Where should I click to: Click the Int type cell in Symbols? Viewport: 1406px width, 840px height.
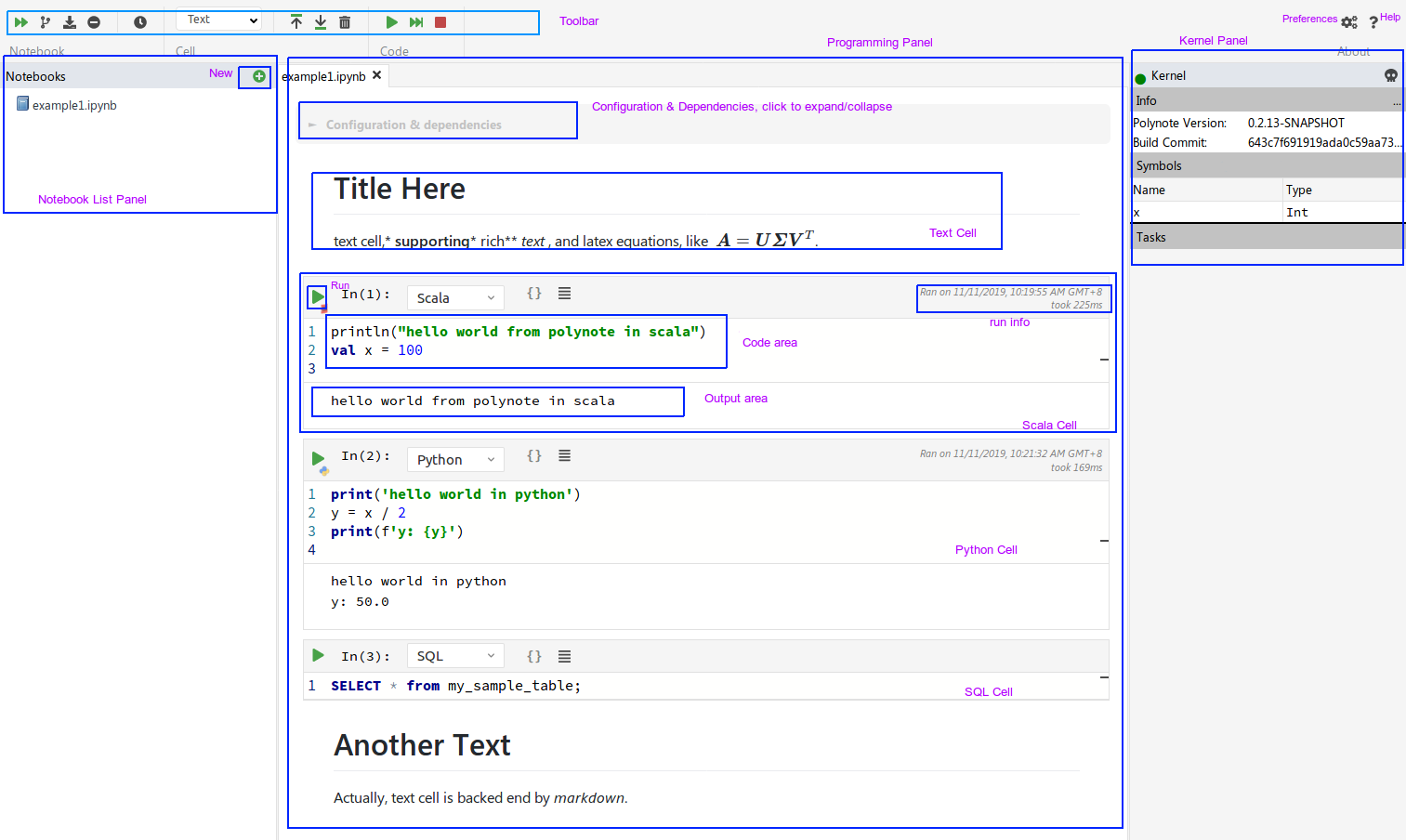(1297, 213)
